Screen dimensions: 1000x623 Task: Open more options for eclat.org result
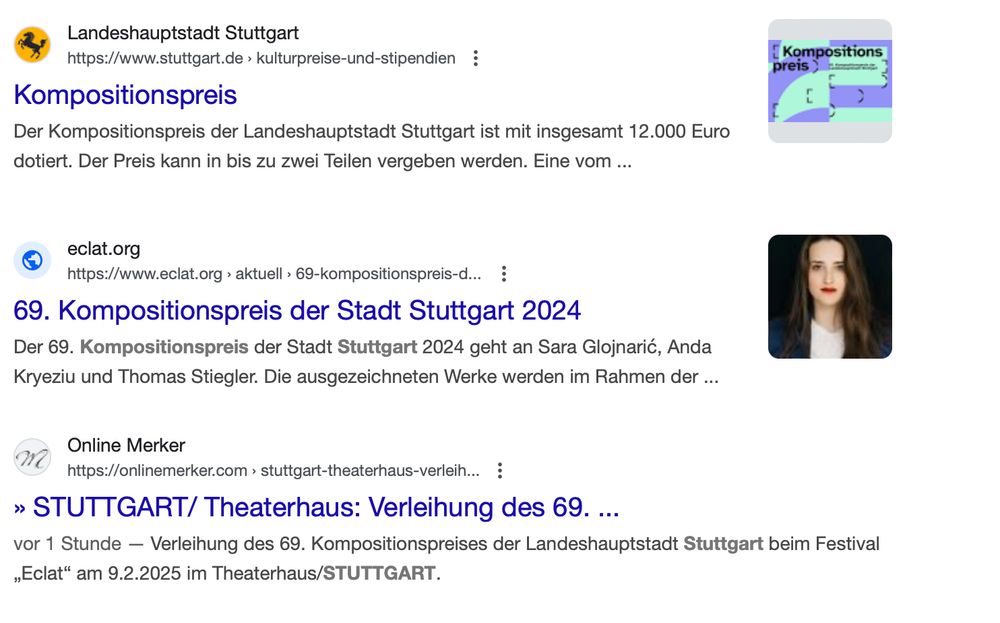(x=504, y=274)
